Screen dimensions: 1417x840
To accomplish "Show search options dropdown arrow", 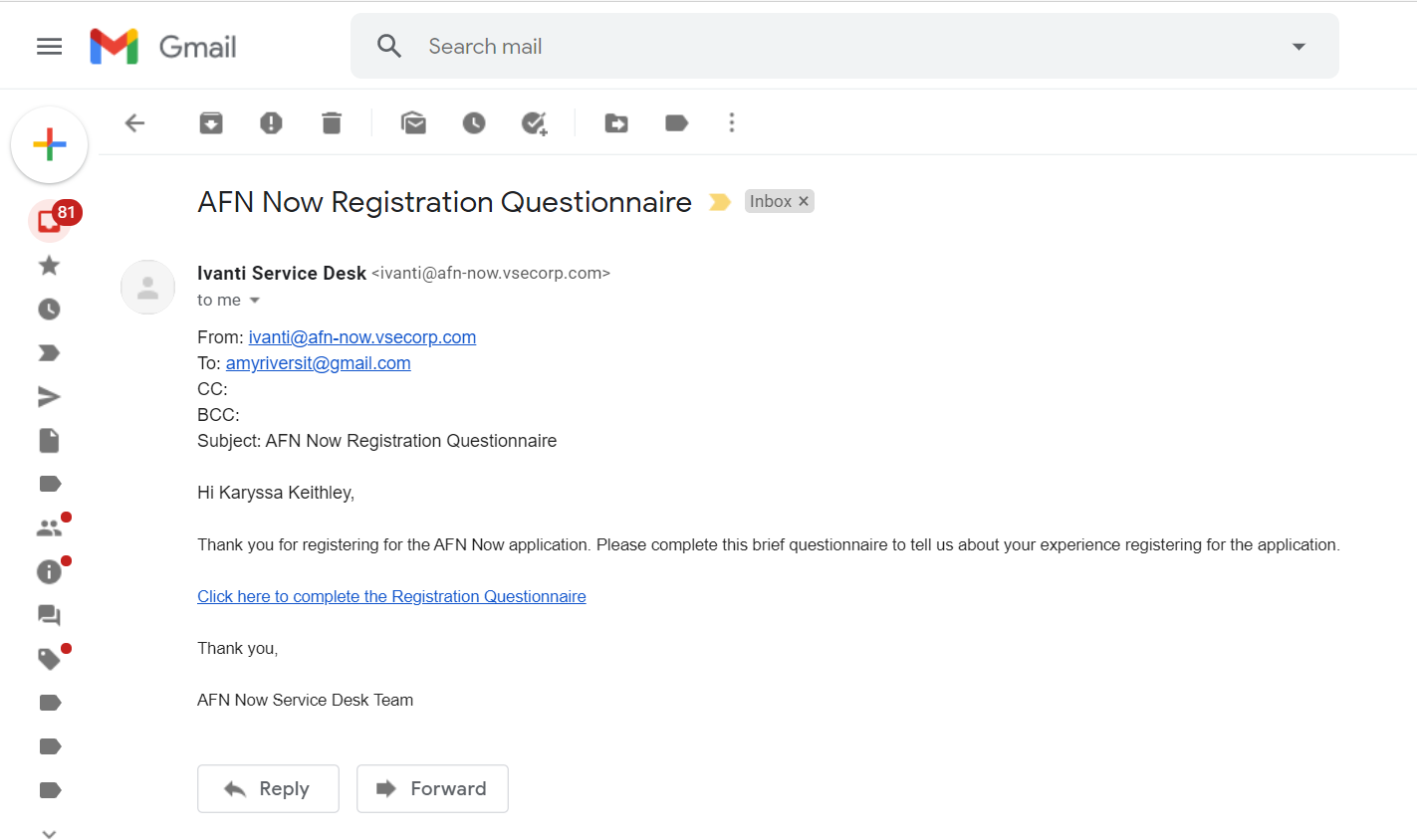I will 1299,47.
